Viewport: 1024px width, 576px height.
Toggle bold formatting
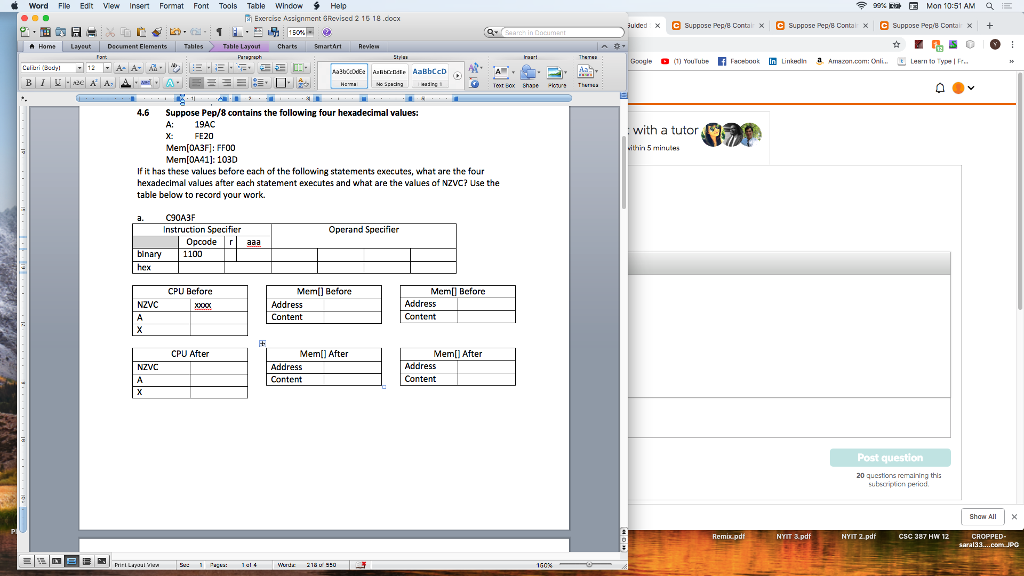click(28, 82)
